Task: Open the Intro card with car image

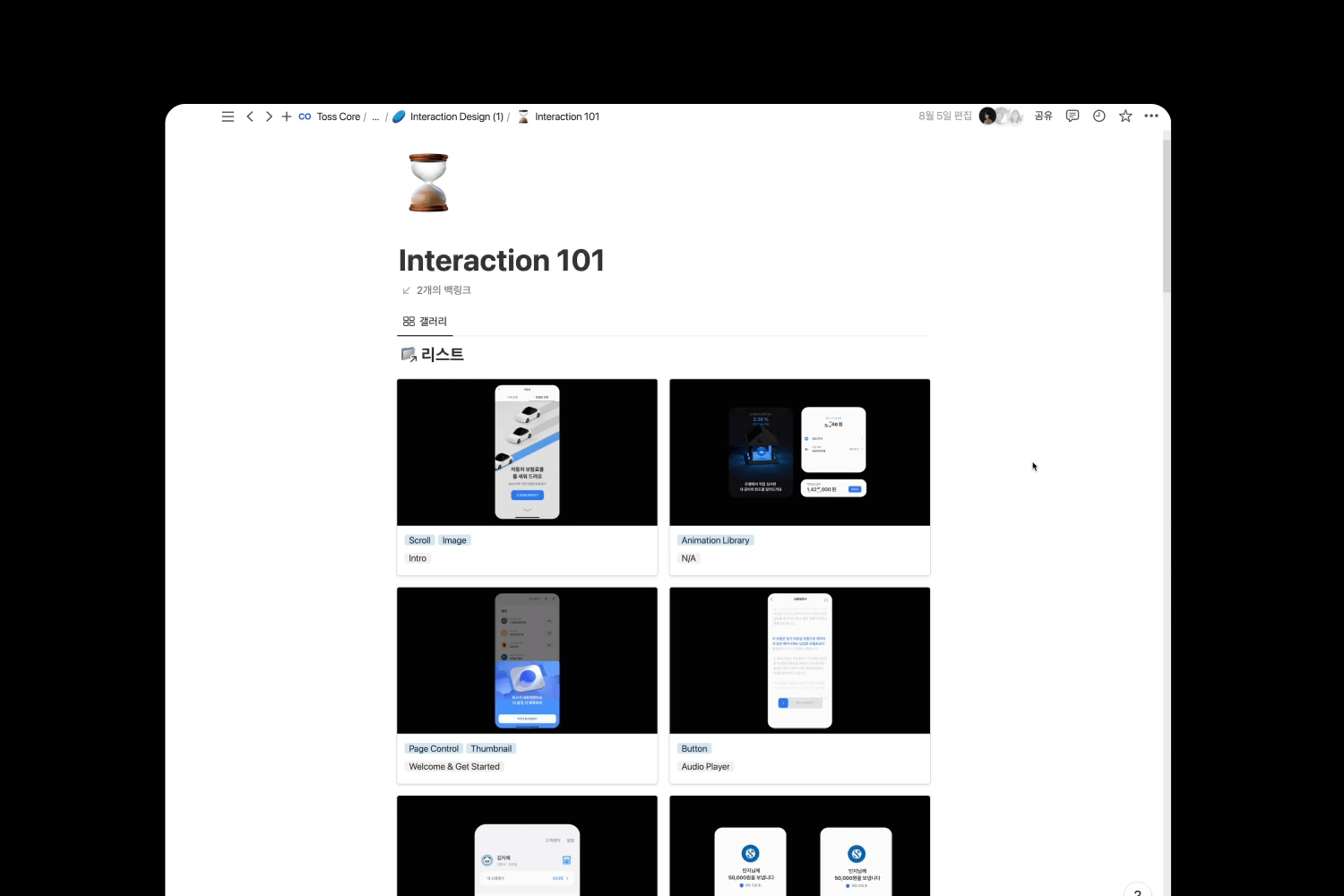Action: point(527,477)
